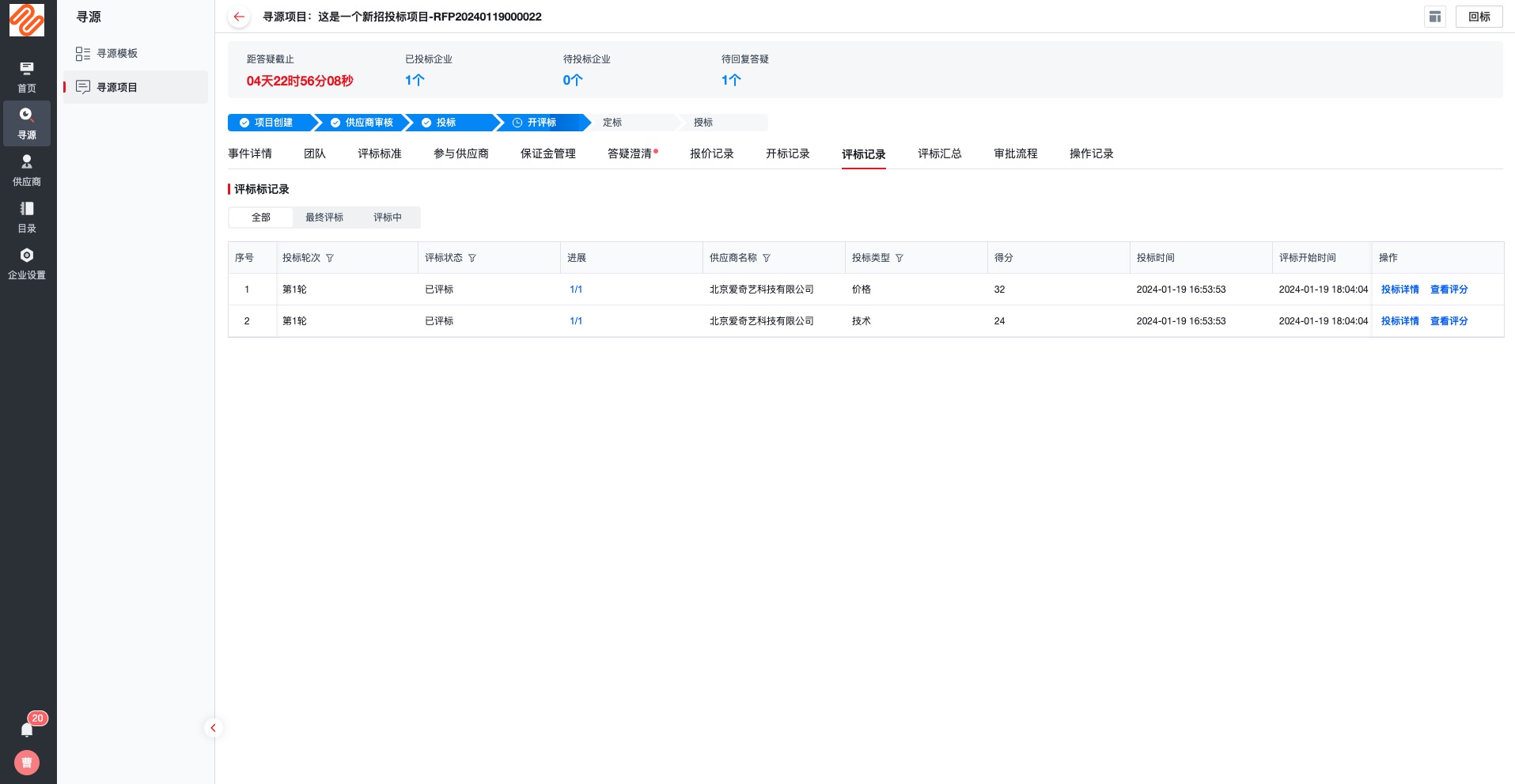Switch to 操作记录 tab
Screen dimensions: 1515x784
pyautogui.click(x=1092, y=153)
